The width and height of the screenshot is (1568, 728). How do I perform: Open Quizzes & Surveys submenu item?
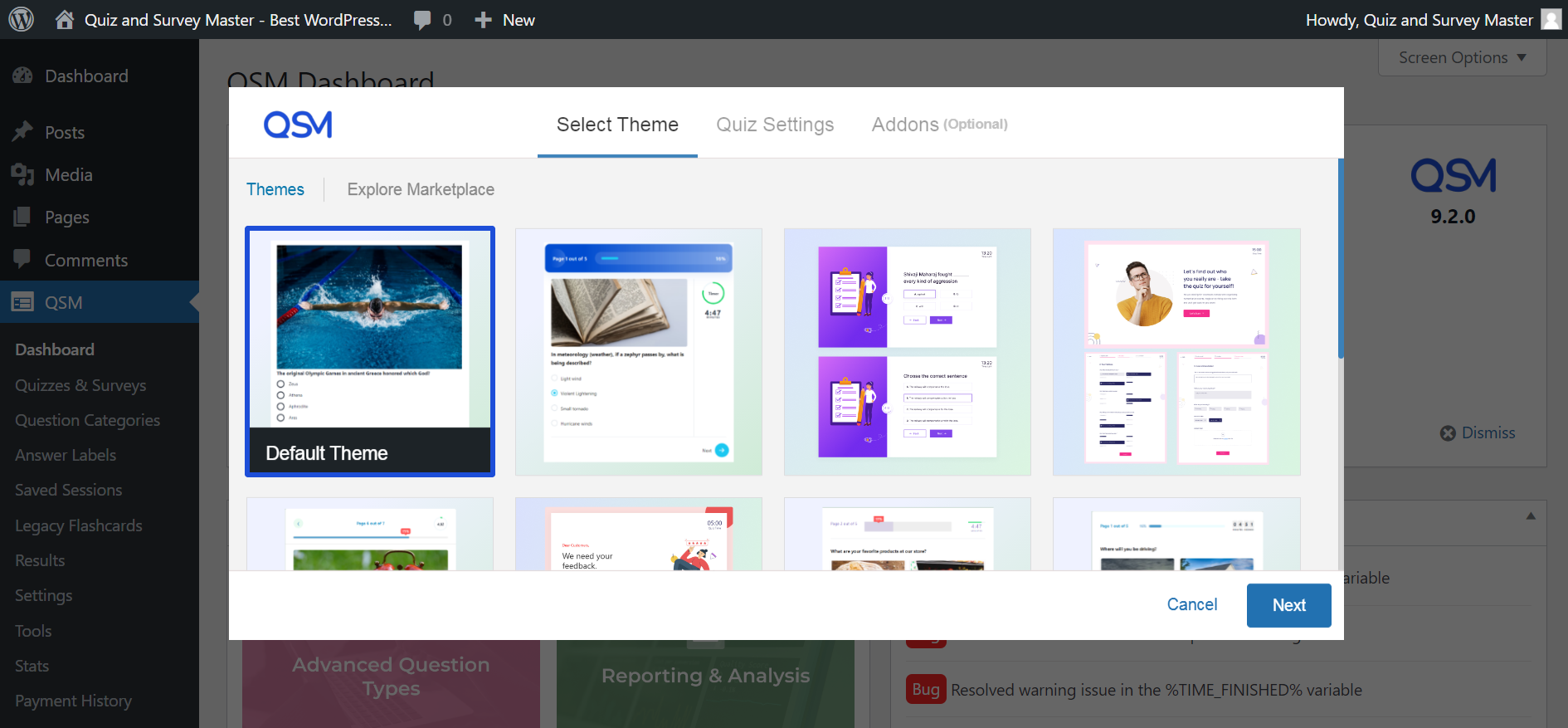pyautogui.click(x=80, y=385)
